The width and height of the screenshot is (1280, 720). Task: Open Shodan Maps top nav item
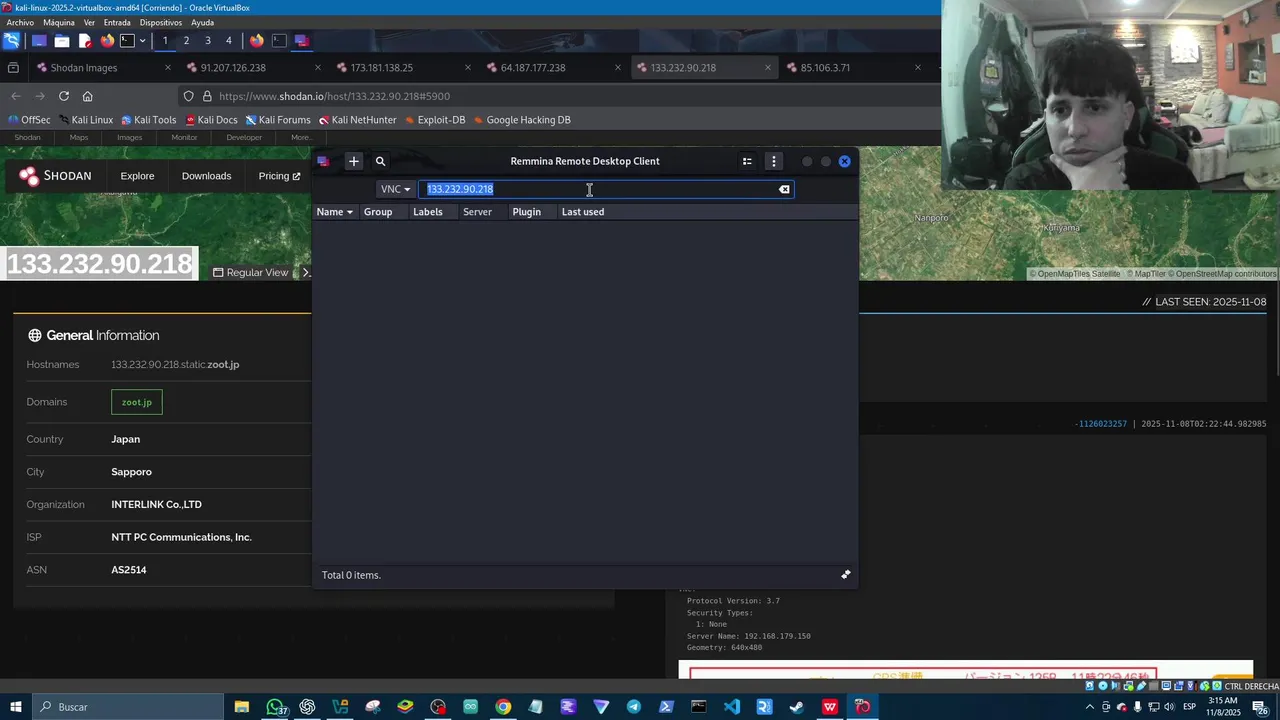tap(79, 137)
